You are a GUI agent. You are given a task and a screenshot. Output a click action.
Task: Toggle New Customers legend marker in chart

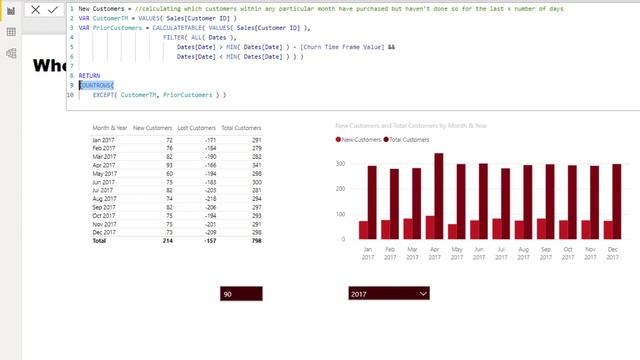tap(338, 140)
